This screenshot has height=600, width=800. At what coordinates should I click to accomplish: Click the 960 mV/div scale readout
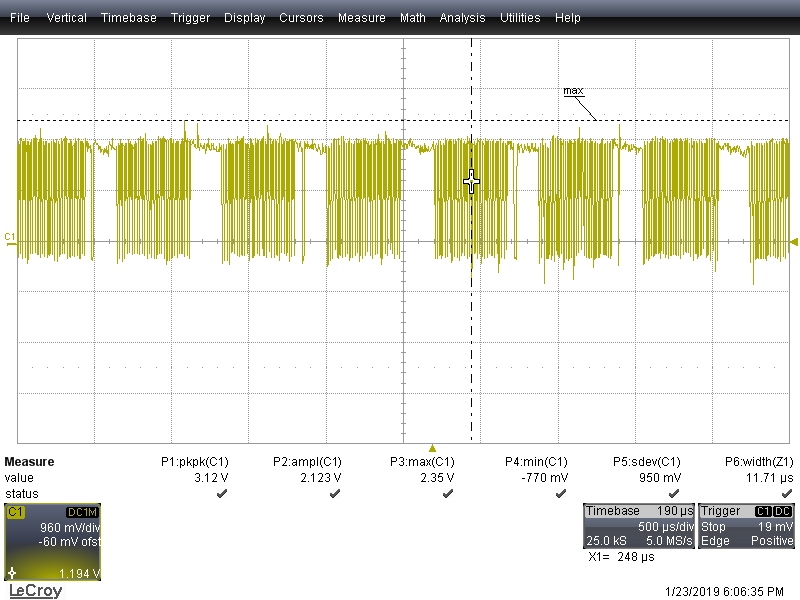click(70, 528)
